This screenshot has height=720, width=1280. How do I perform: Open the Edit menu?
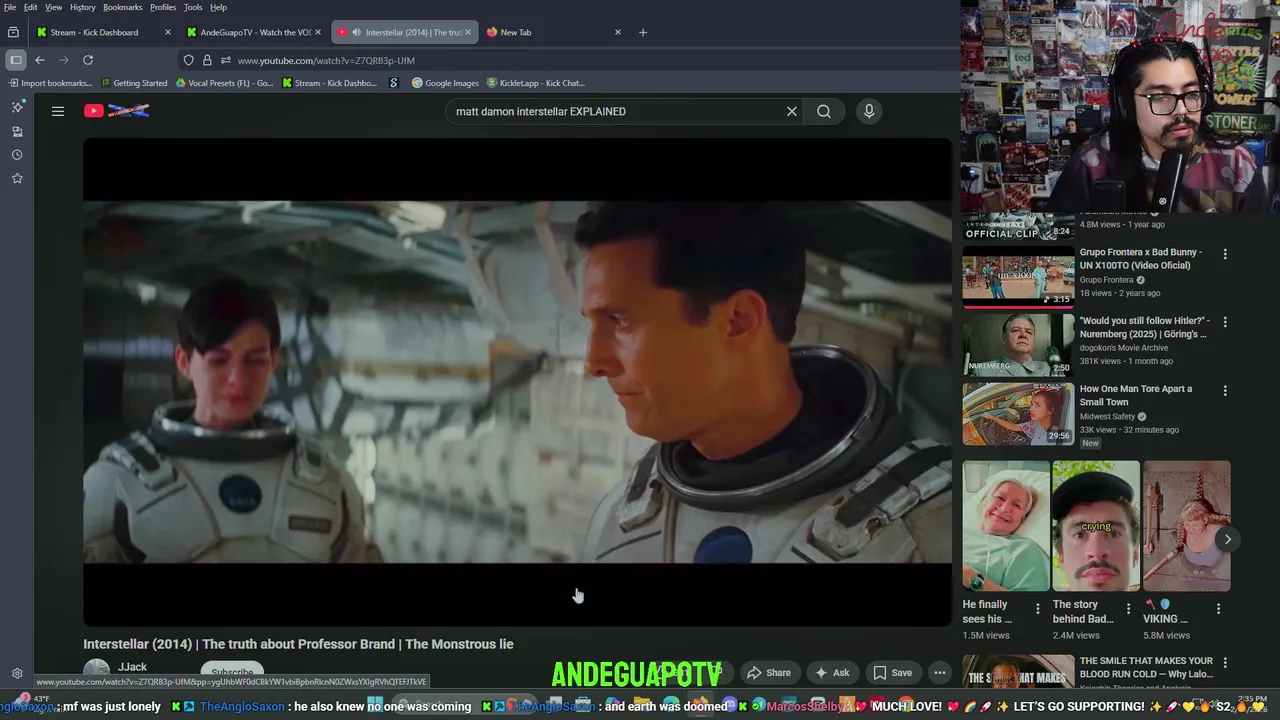tap(31, 7)
